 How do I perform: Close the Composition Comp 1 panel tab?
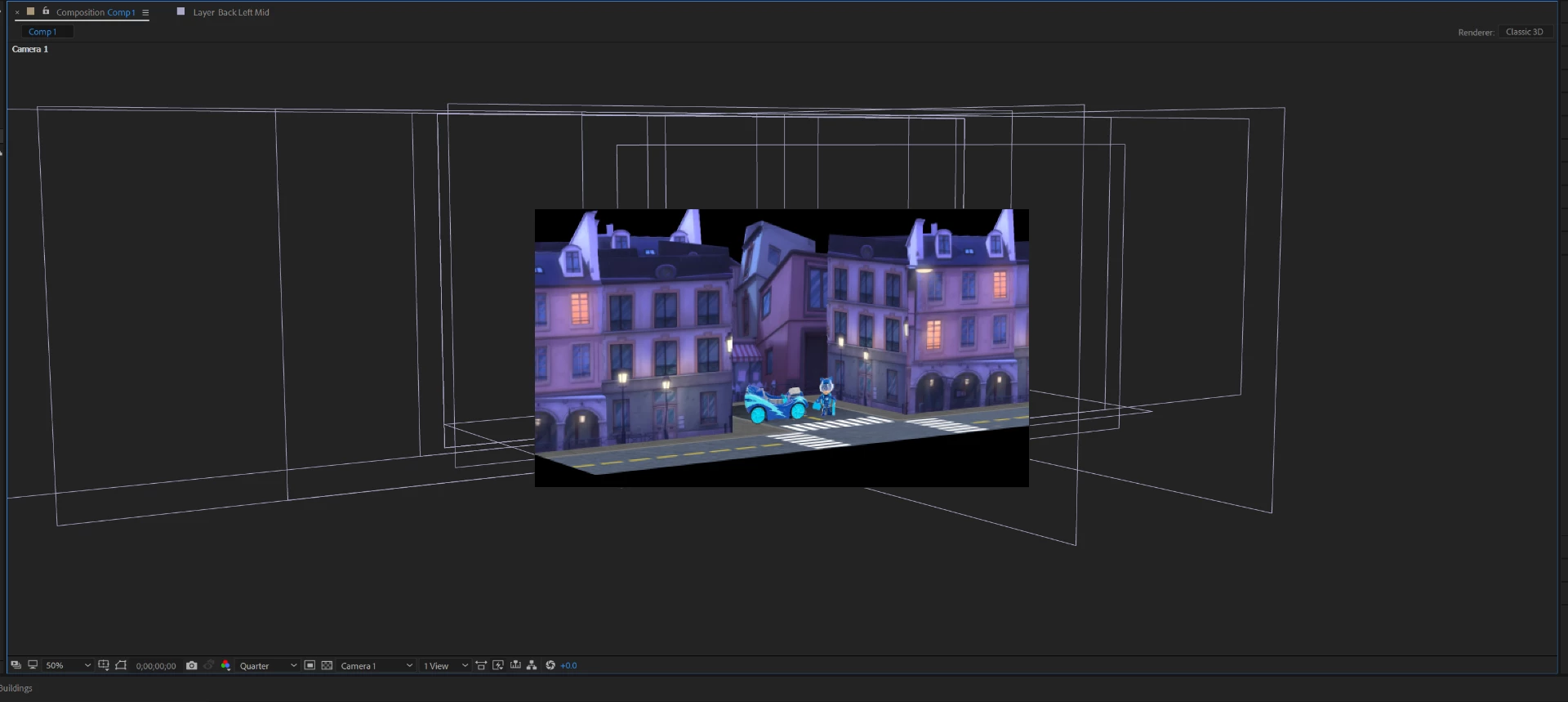(x=17, y=12)
